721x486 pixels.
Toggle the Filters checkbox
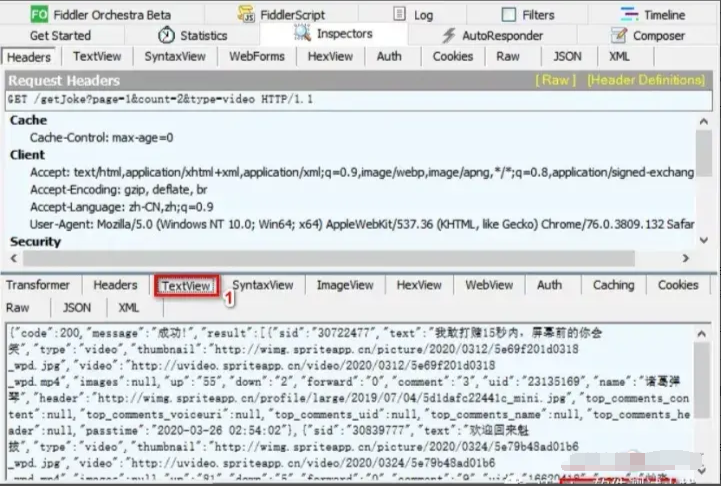(509, 15)
